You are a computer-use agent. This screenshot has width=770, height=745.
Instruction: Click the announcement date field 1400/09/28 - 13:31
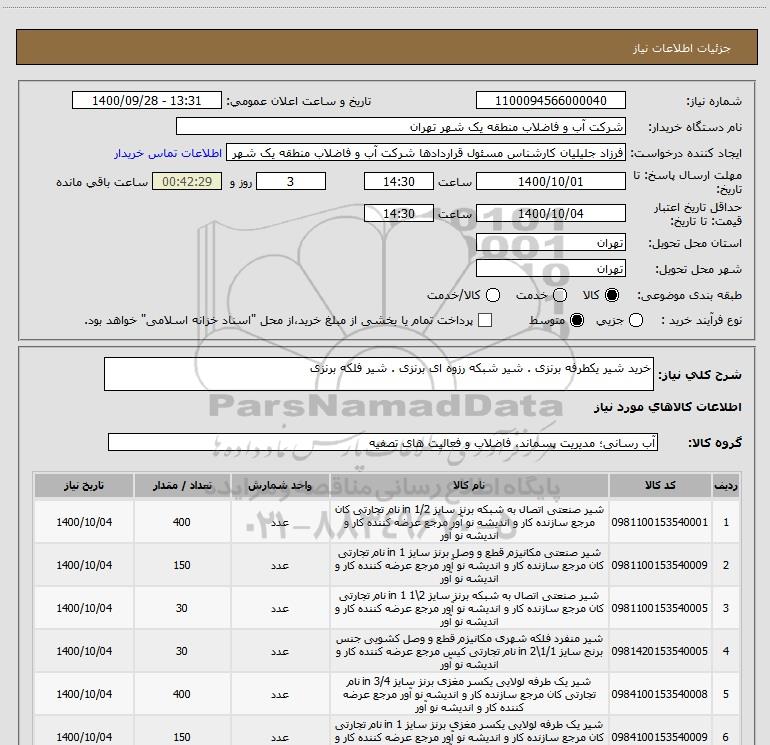click(147, 100)
